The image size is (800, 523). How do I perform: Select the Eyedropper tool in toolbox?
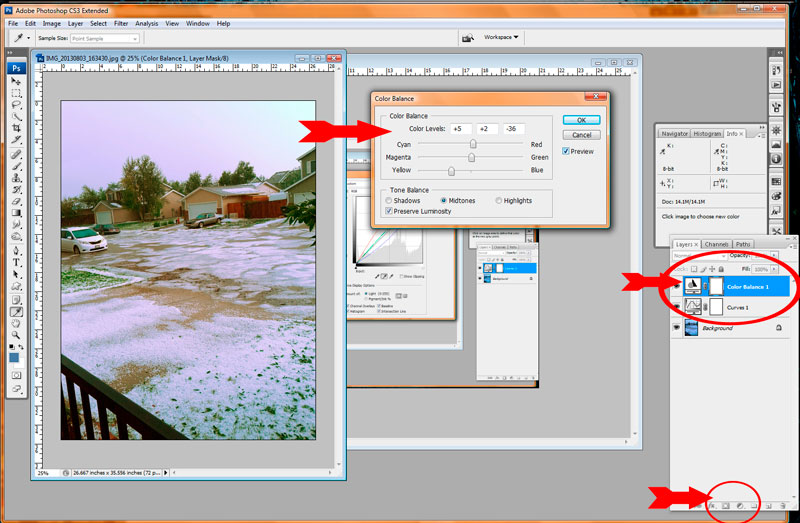[16, 312]
